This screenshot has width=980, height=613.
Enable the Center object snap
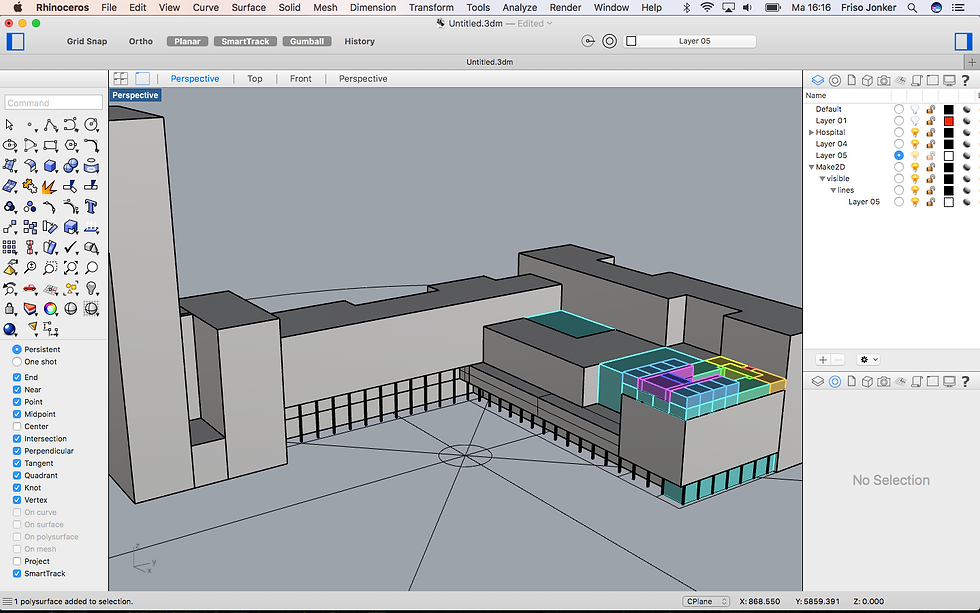click(x=17, y=426)
